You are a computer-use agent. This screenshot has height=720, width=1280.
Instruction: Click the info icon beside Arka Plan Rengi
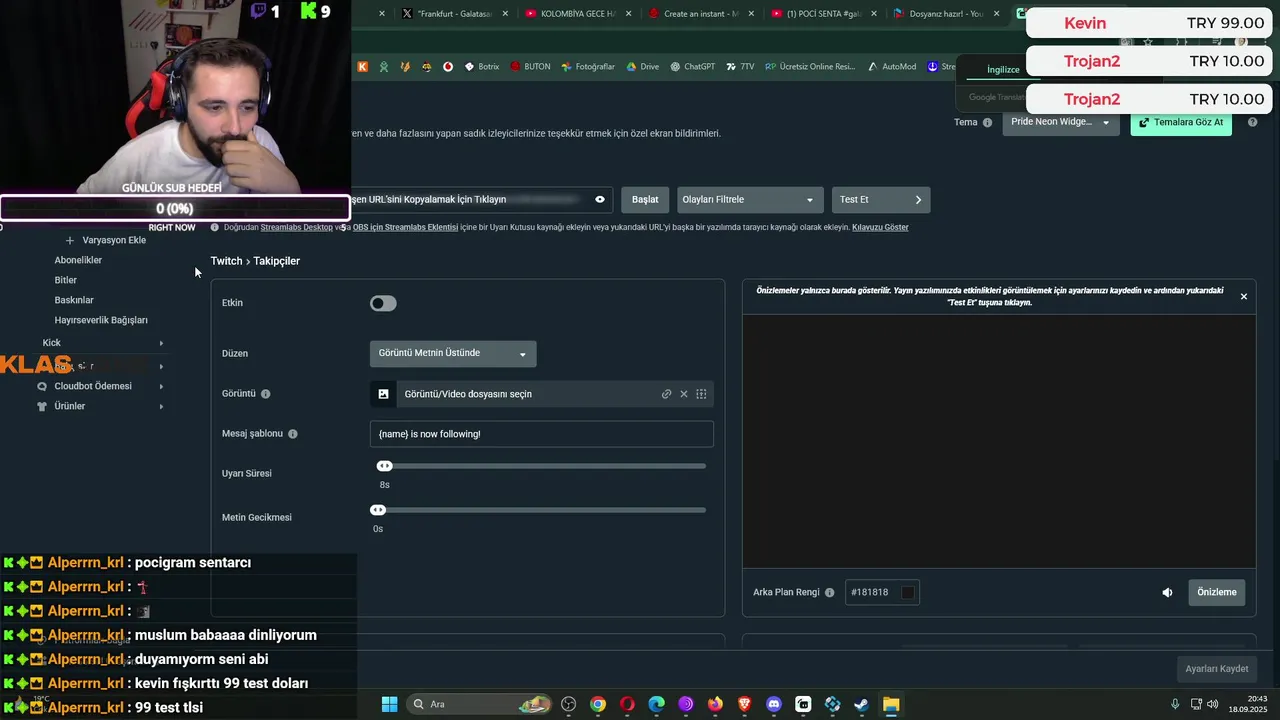(x=829, y=592)
